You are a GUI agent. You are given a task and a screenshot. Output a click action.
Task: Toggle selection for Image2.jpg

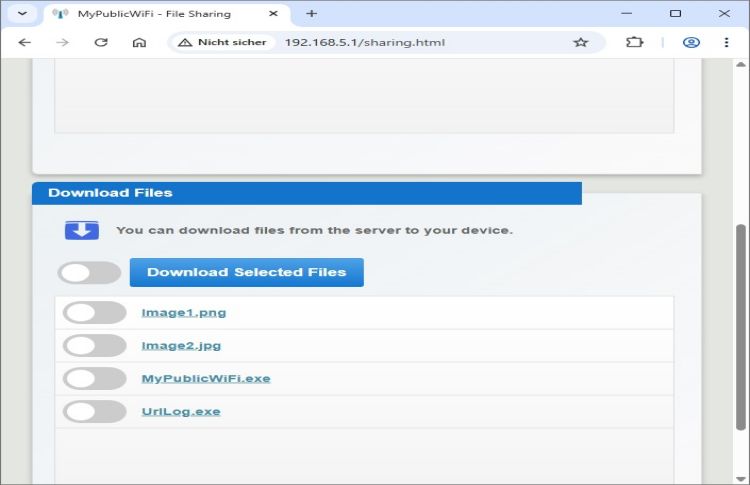point(95,345)
